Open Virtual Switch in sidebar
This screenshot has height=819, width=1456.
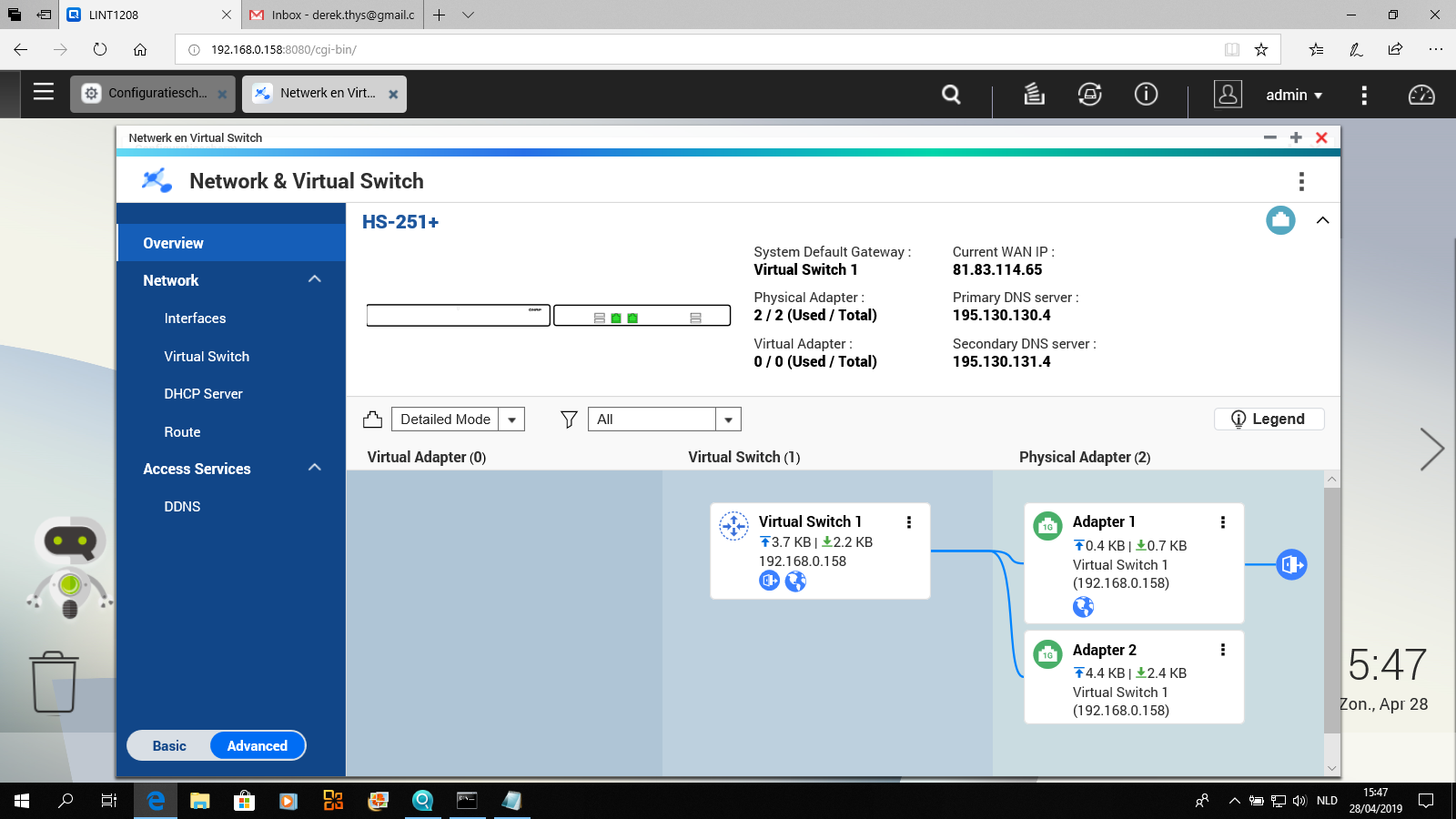[207, 357]
